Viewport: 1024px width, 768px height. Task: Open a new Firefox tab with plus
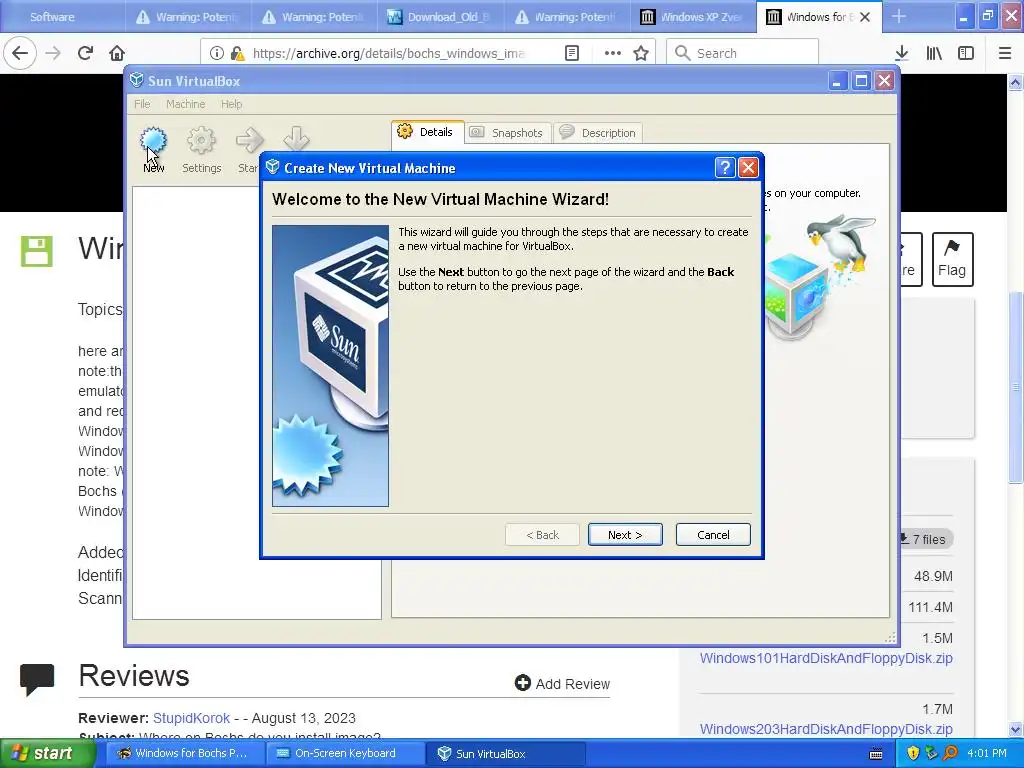coord(899,16)
